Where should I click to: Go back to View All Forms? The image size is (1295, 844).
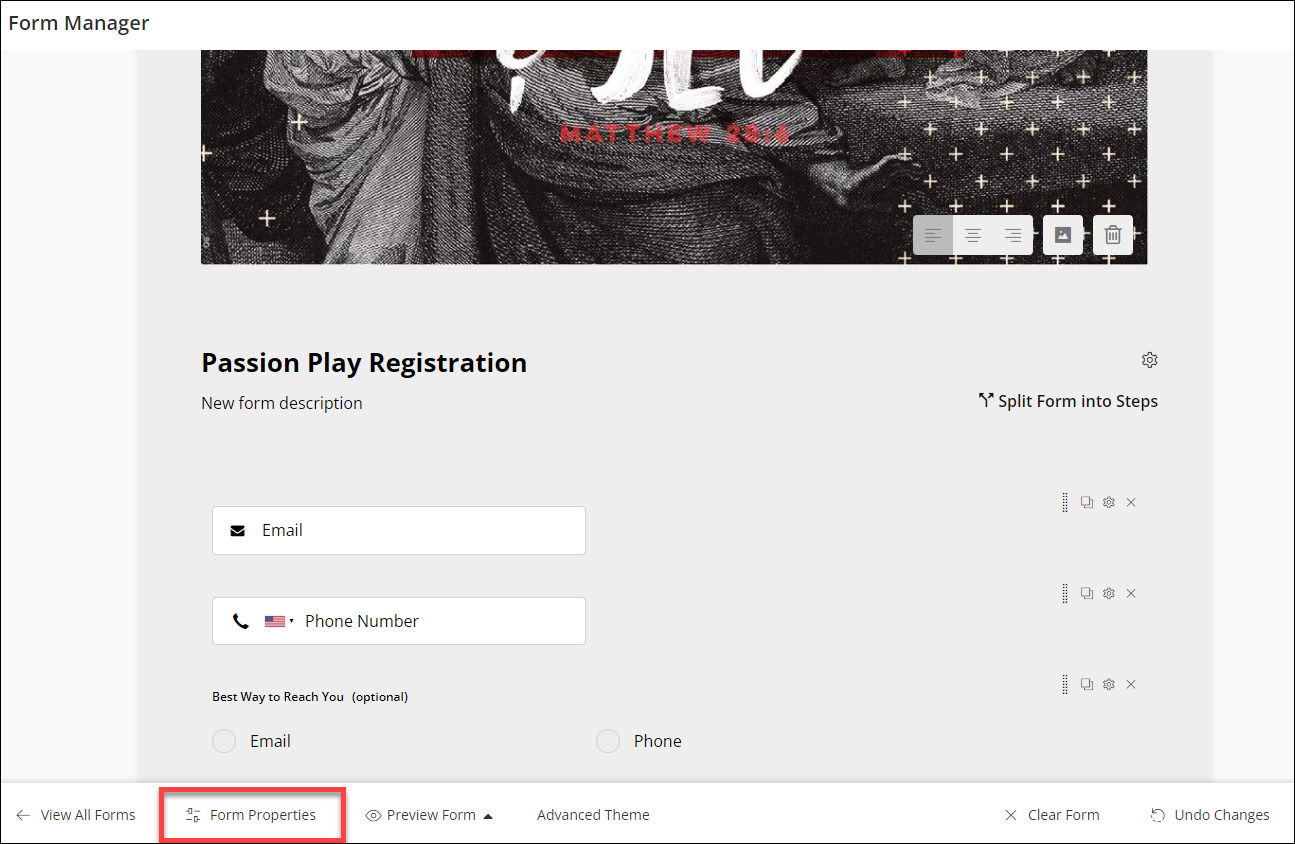coord(76,815)
